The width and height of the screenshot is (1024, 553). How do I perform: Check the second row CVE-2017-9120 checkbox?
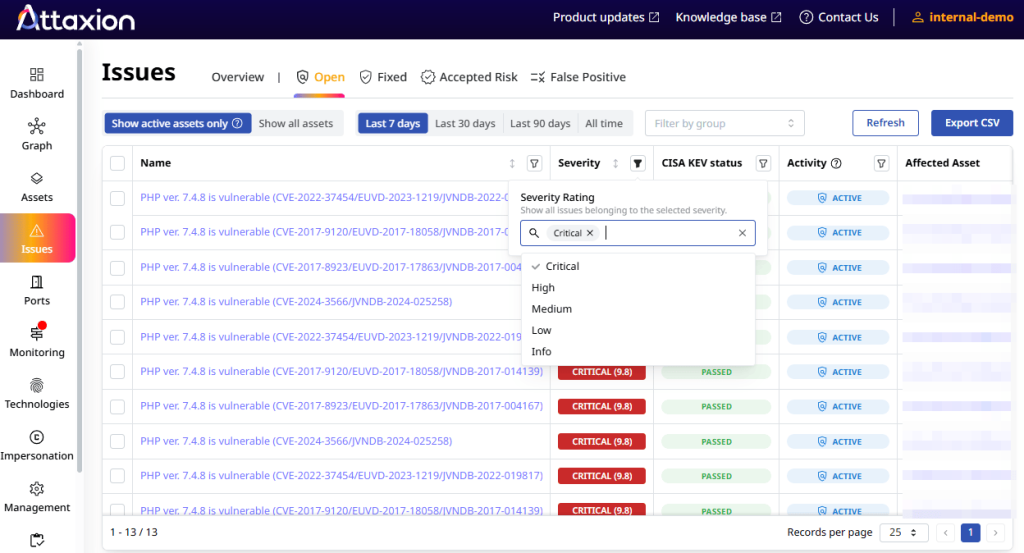[x=118, y=232]
